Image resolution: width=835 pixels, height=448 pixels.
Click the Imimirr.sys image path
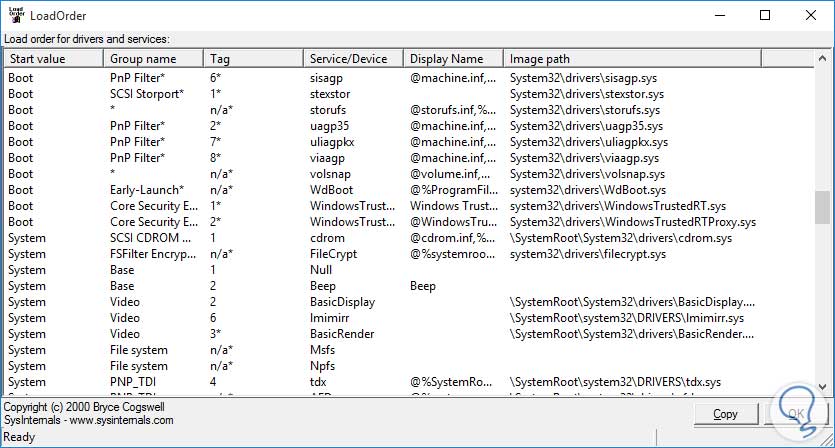[627, 317]
